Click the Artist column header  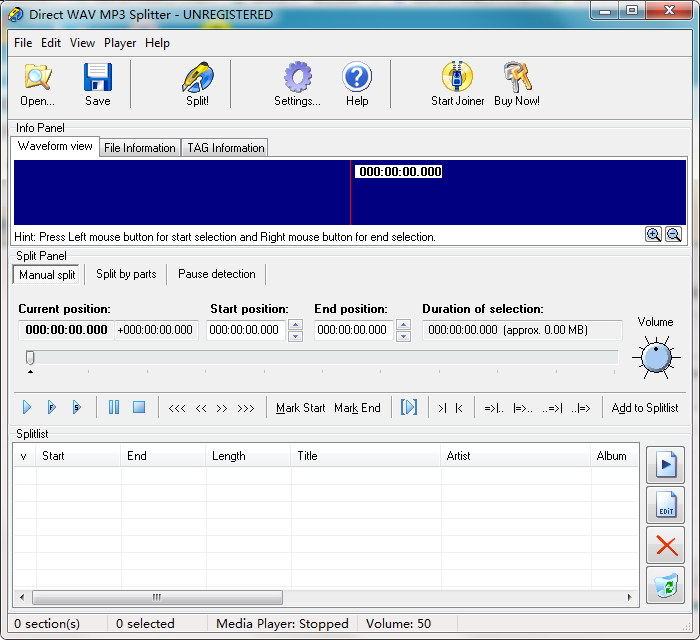pos(516,456)
